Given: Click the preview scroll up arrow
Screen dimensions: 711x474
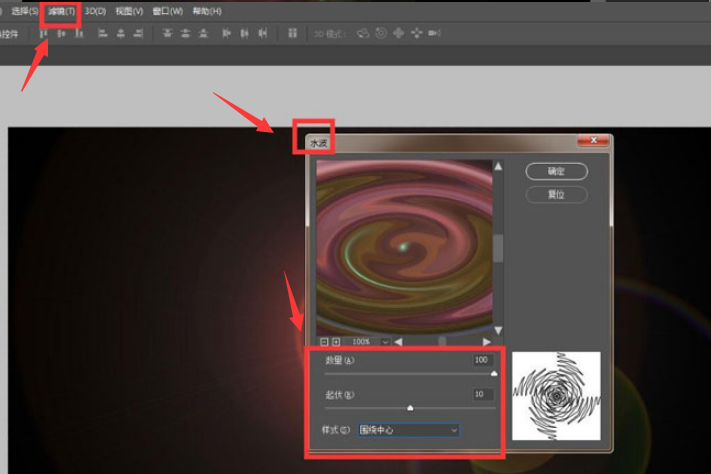Looking at the screenshot, I should 498,166.
